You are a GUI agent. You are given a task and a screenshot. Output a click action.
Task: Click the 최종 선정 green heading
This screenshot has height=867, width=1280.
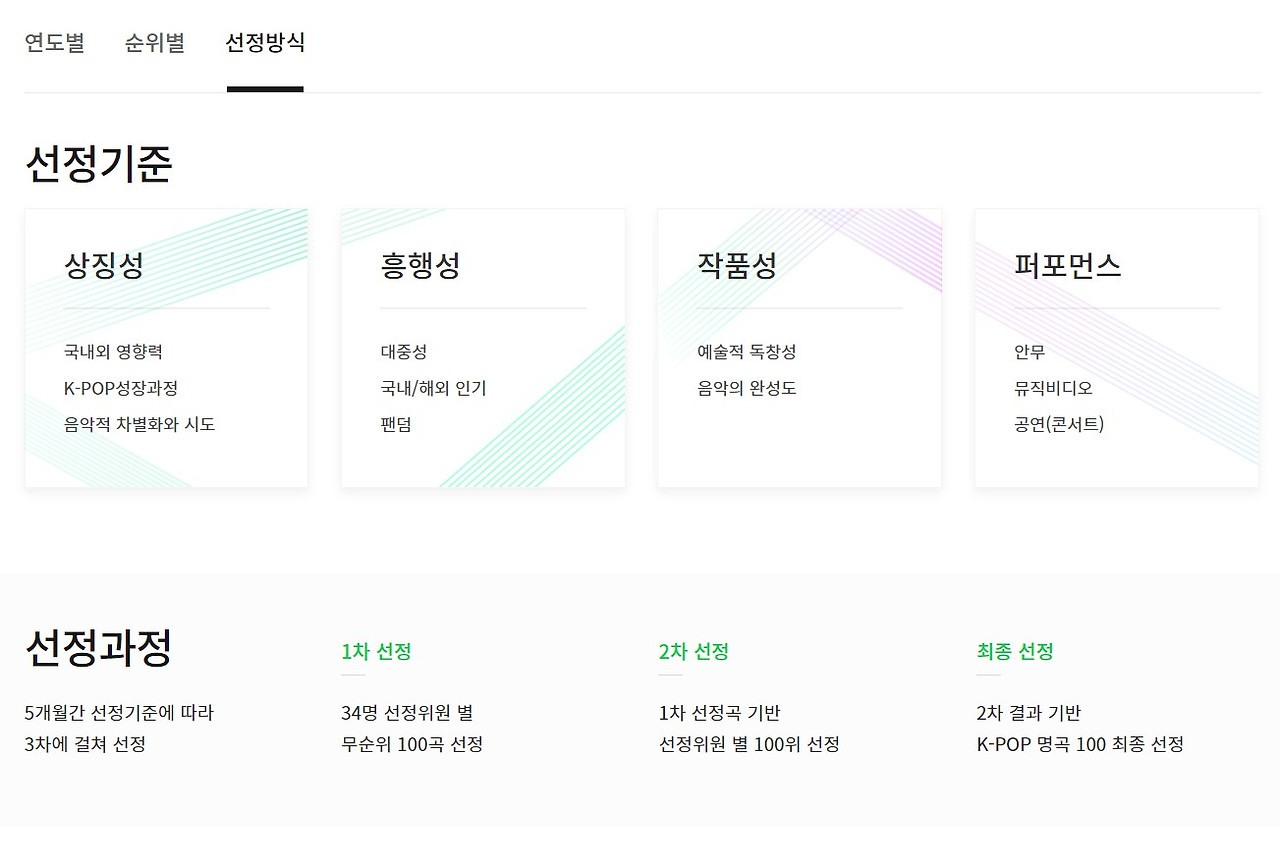point(1015,652)
